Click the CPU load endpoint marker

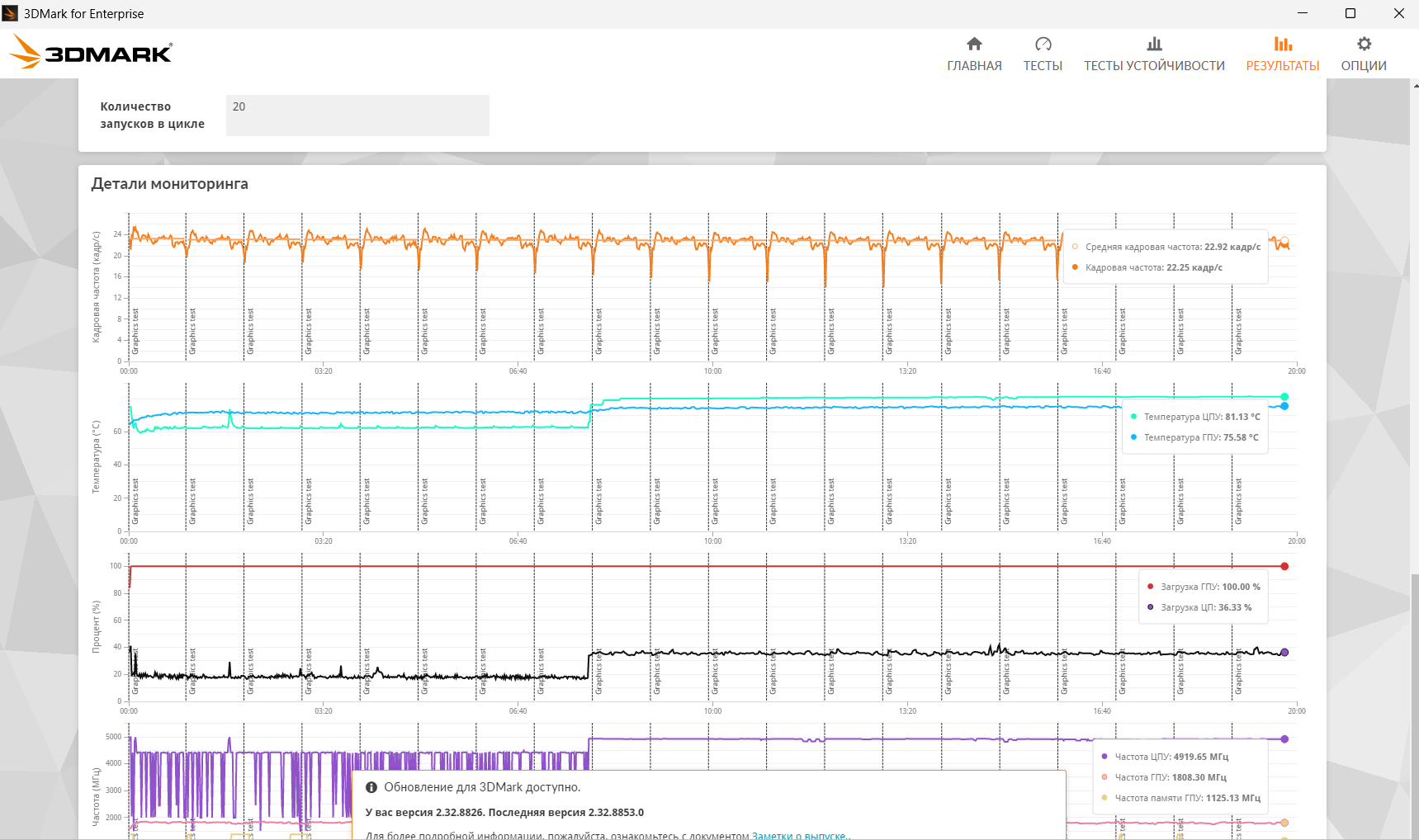click(x=1284, y=652)
